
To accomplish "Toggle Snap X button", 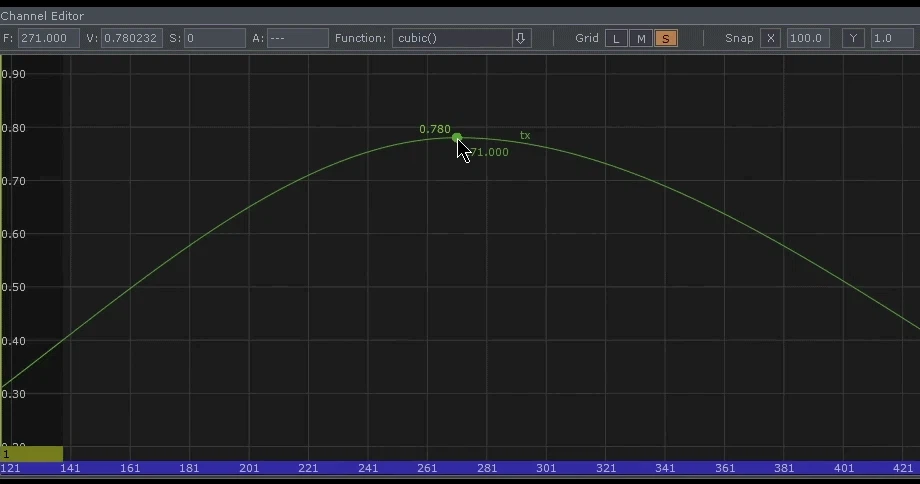I will (x=770, y=38).
